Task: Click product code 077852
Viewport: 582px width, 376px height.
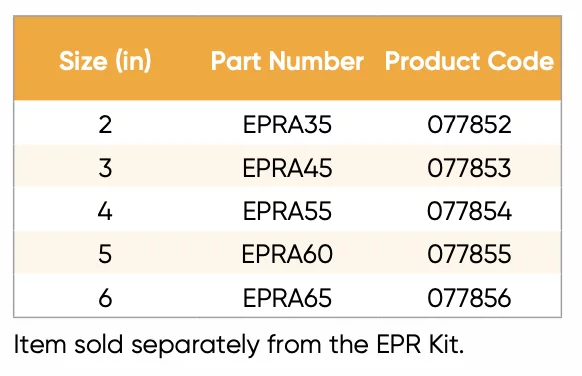Action: point(469,125)
